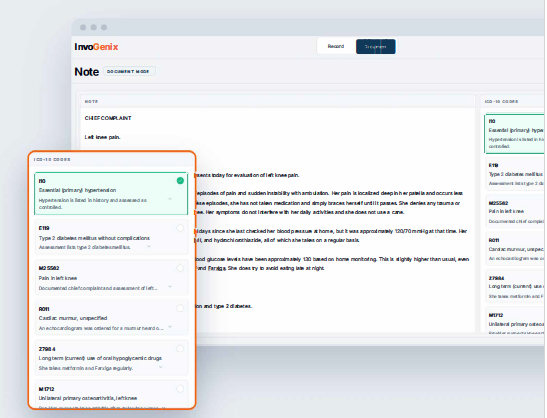Click the note line ending 'and type 2 diabetes.'
The width and height of the screenshot is (547, 418).
(224, 306)
